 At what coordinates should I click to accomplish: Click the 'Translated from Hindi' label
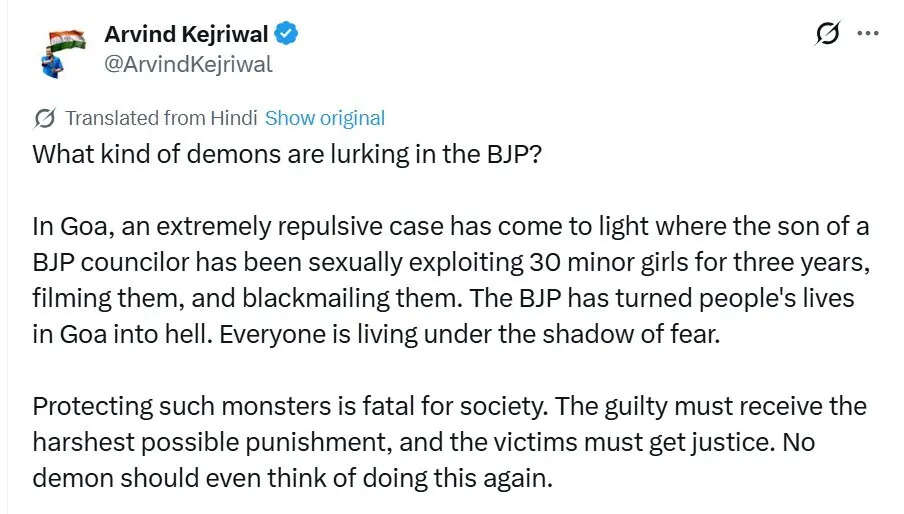[162, 118]
